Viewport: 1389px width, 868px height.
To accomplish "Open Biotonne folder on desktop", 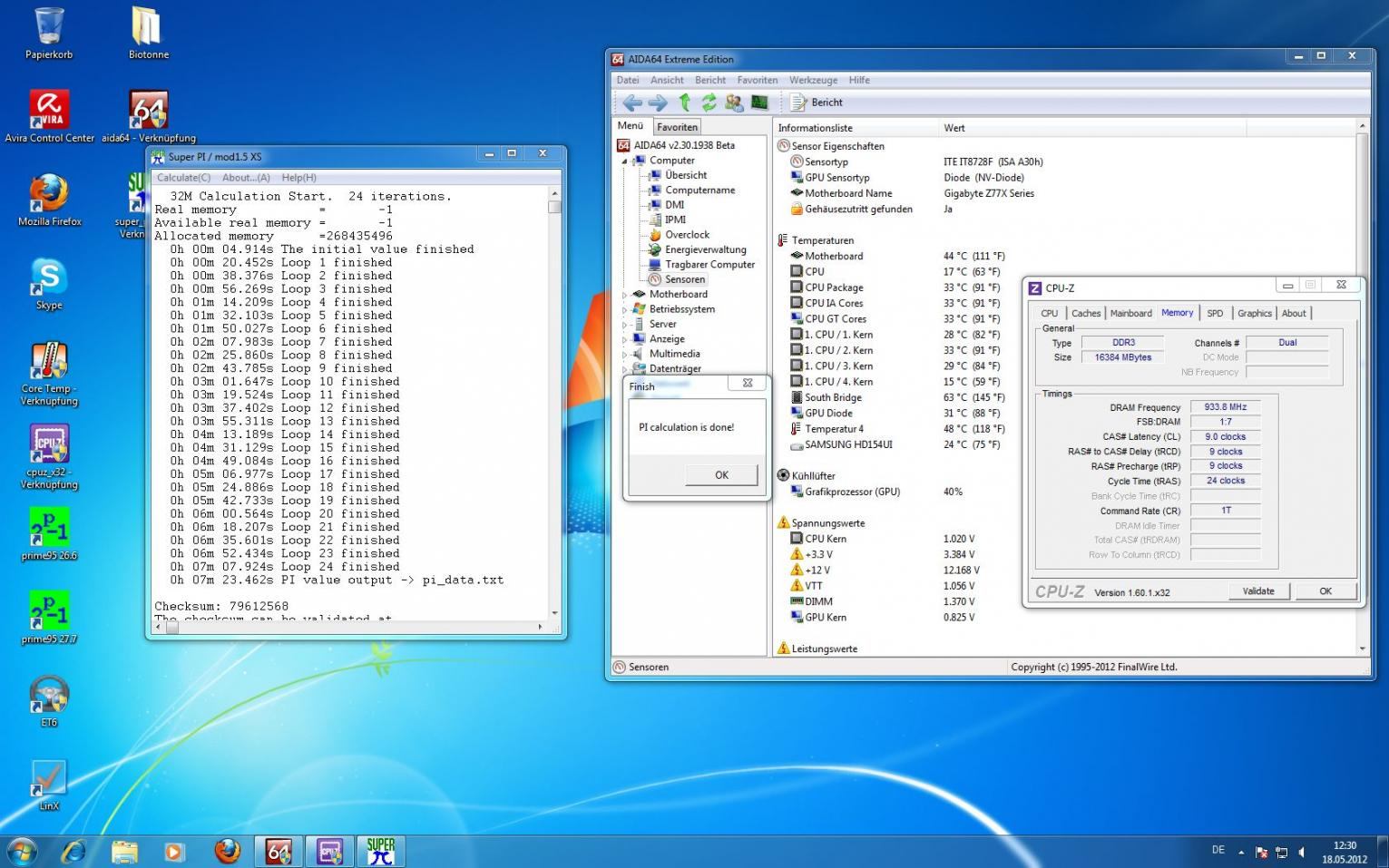I will [148, 34].
